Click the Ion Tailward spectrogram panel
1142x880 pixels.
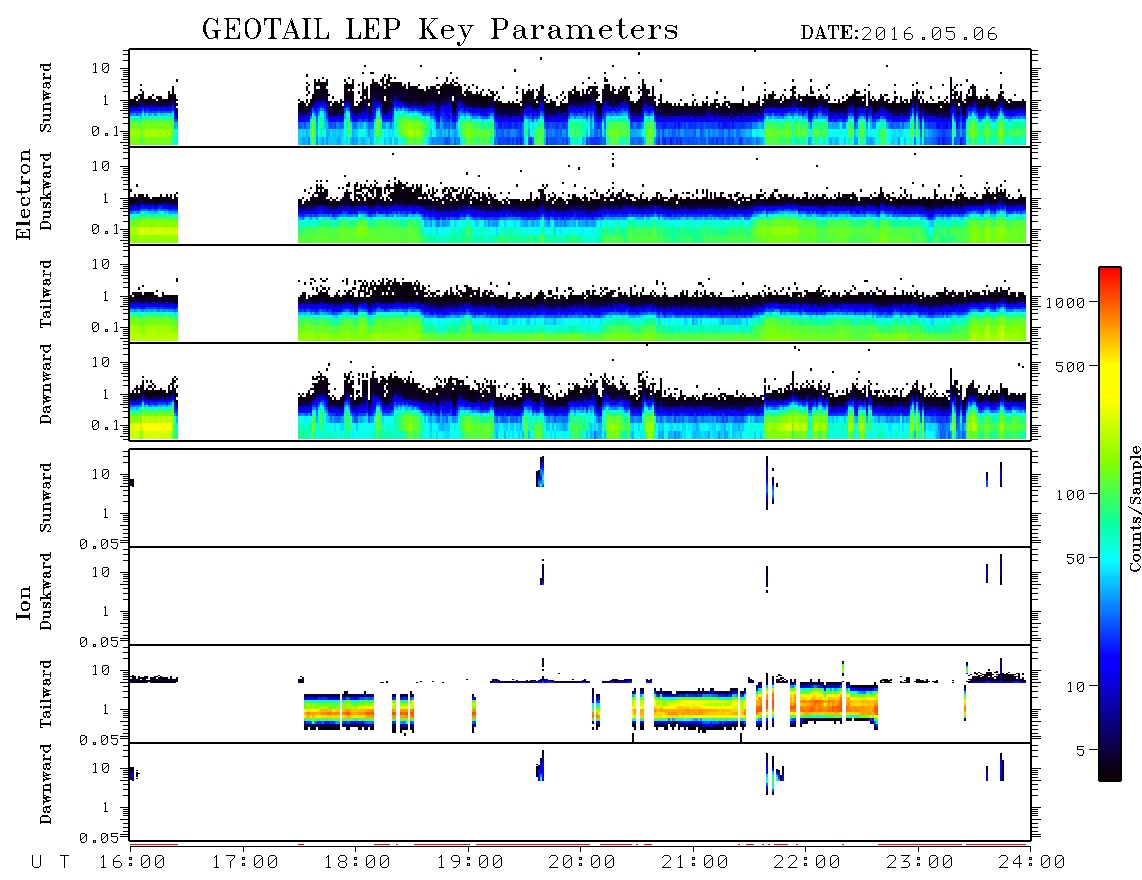[580, 694]
